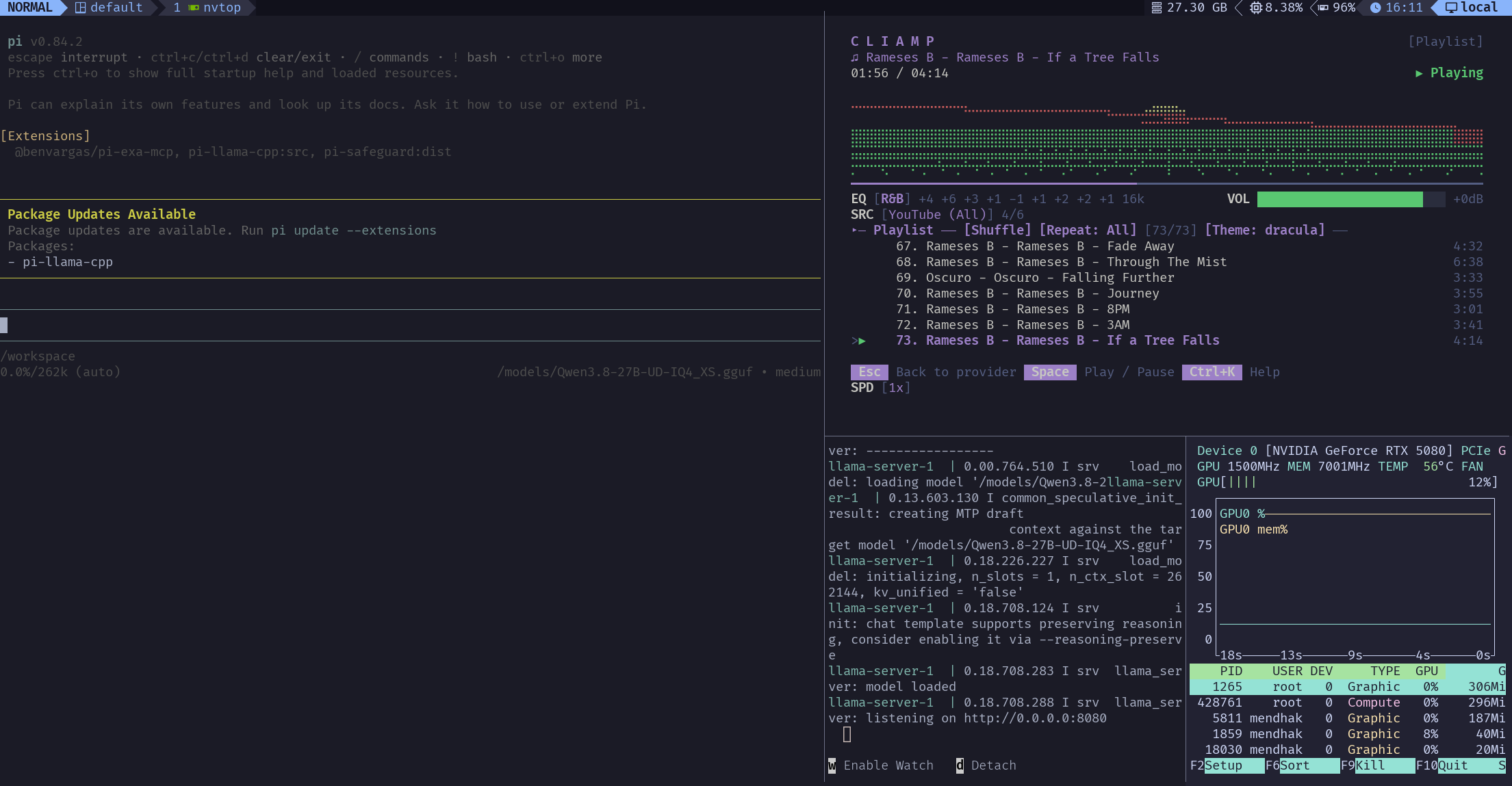Play track 72 3AM
The width and height of the screenshot is (1512, 786).
pos(1189,325)
